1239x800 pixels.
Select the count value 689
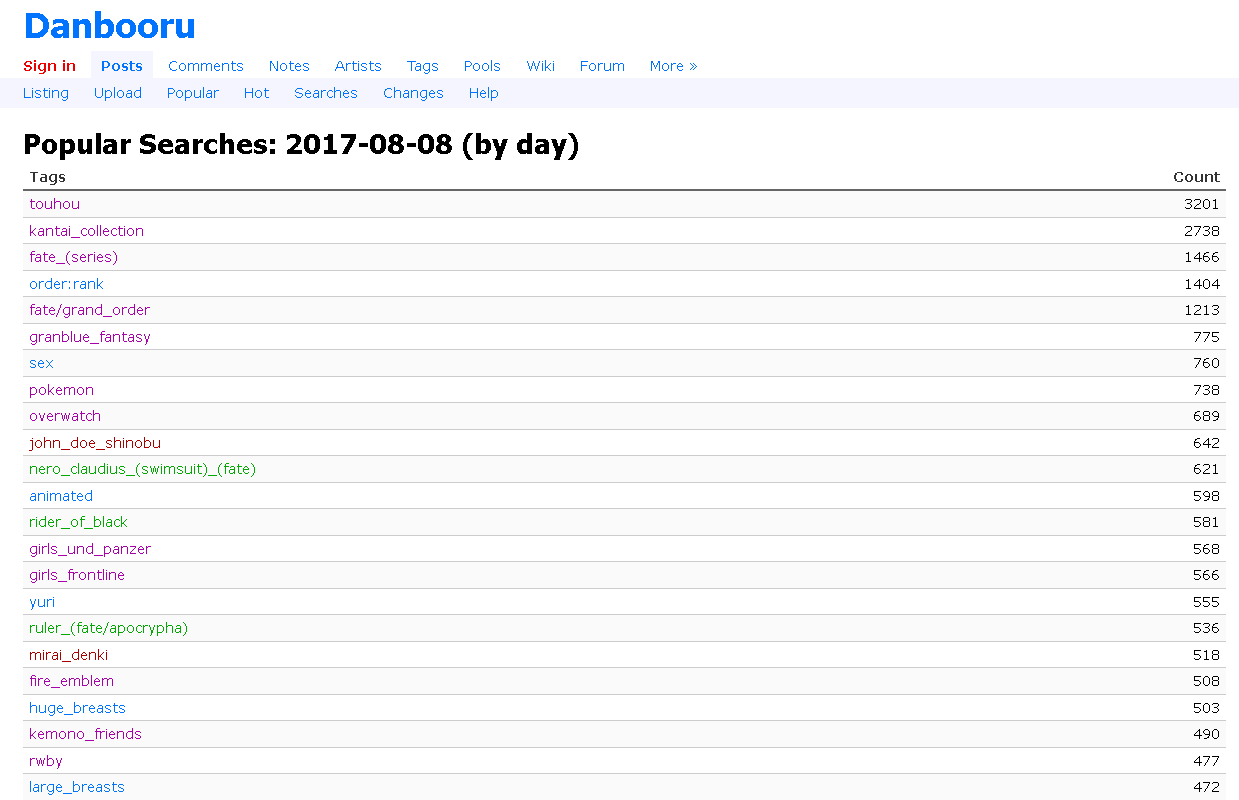point(1206,416)
